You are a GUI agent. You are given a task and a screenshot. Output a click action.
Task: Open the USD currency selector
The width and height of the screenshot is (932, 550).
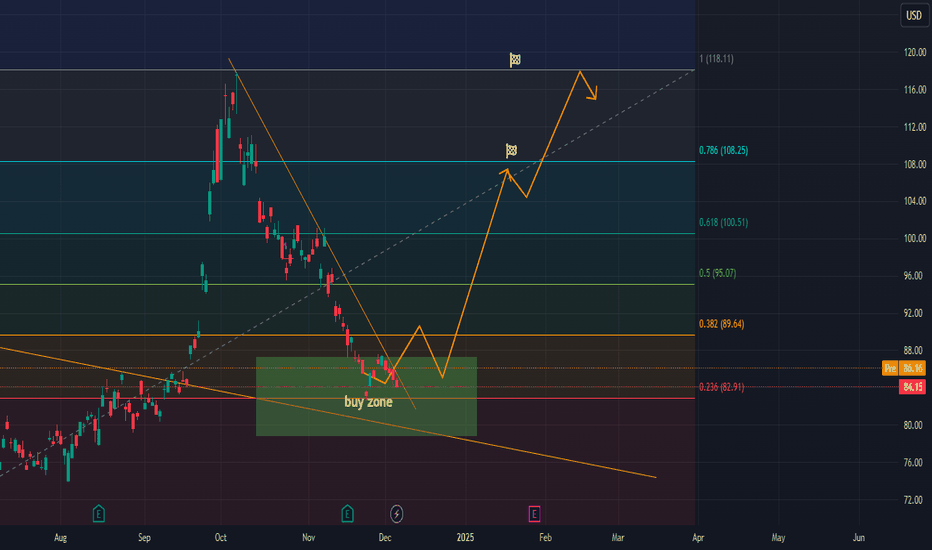(x=914, y=15)
